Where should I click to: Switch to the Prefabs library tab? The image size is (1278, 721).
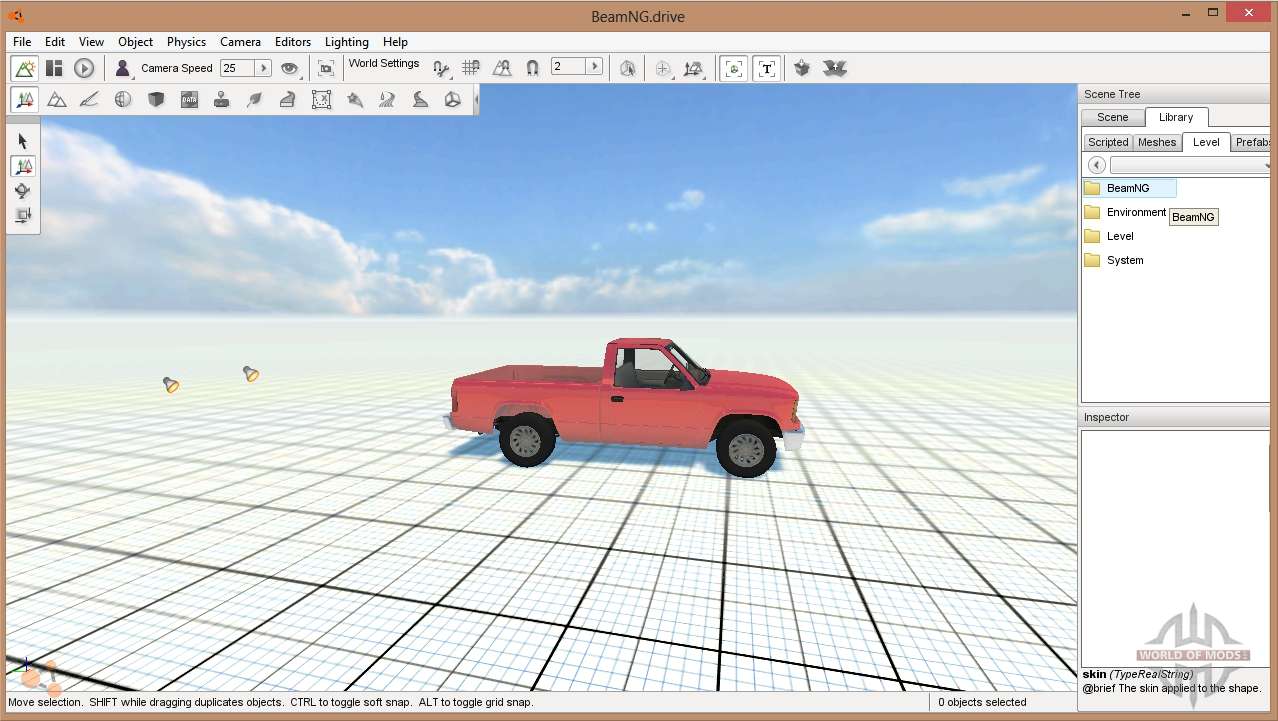[x=1252, y=142]
